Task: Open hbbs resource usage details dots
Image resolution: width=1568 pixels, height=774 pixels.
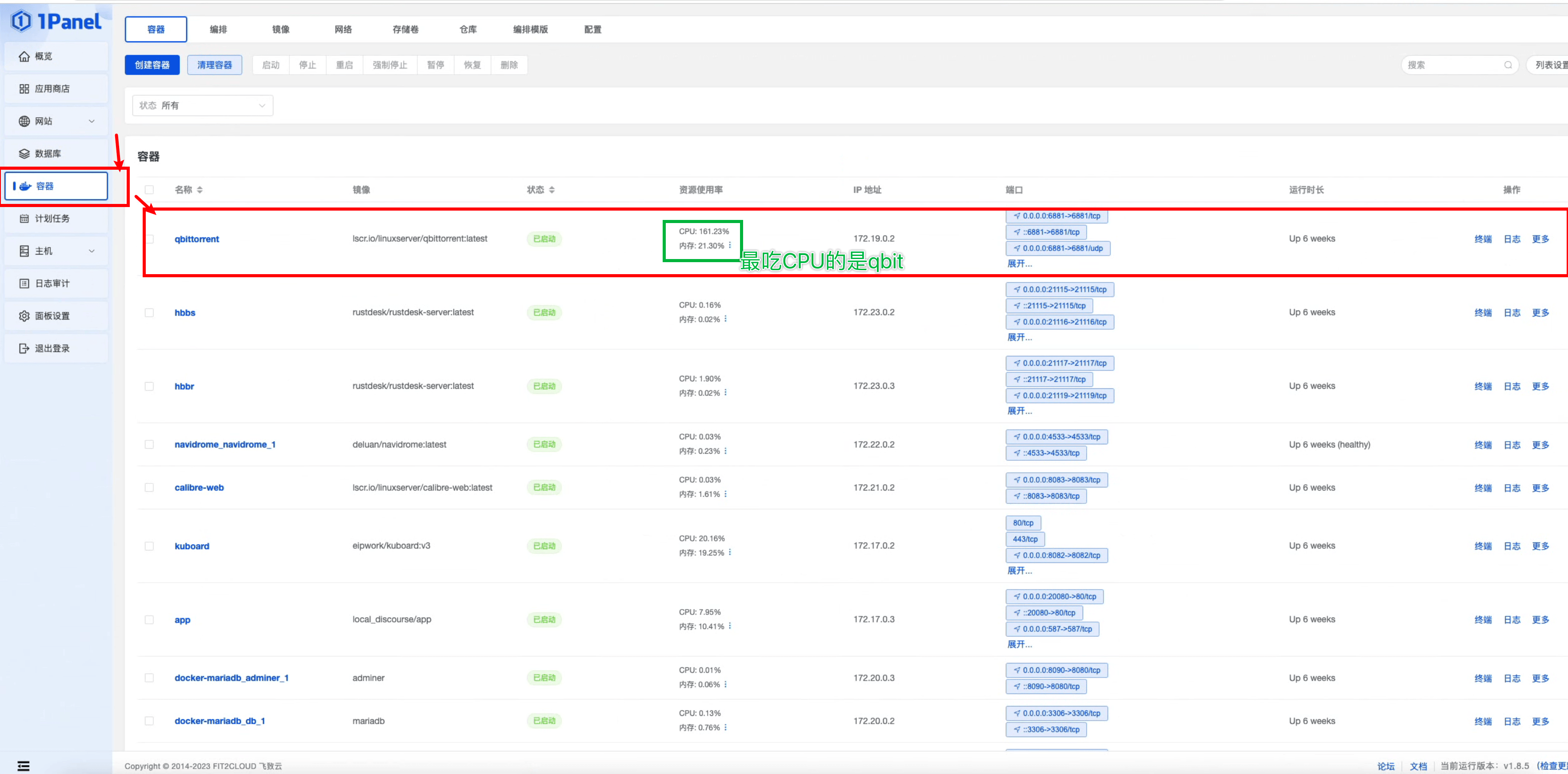Action: tap(726, 319)
